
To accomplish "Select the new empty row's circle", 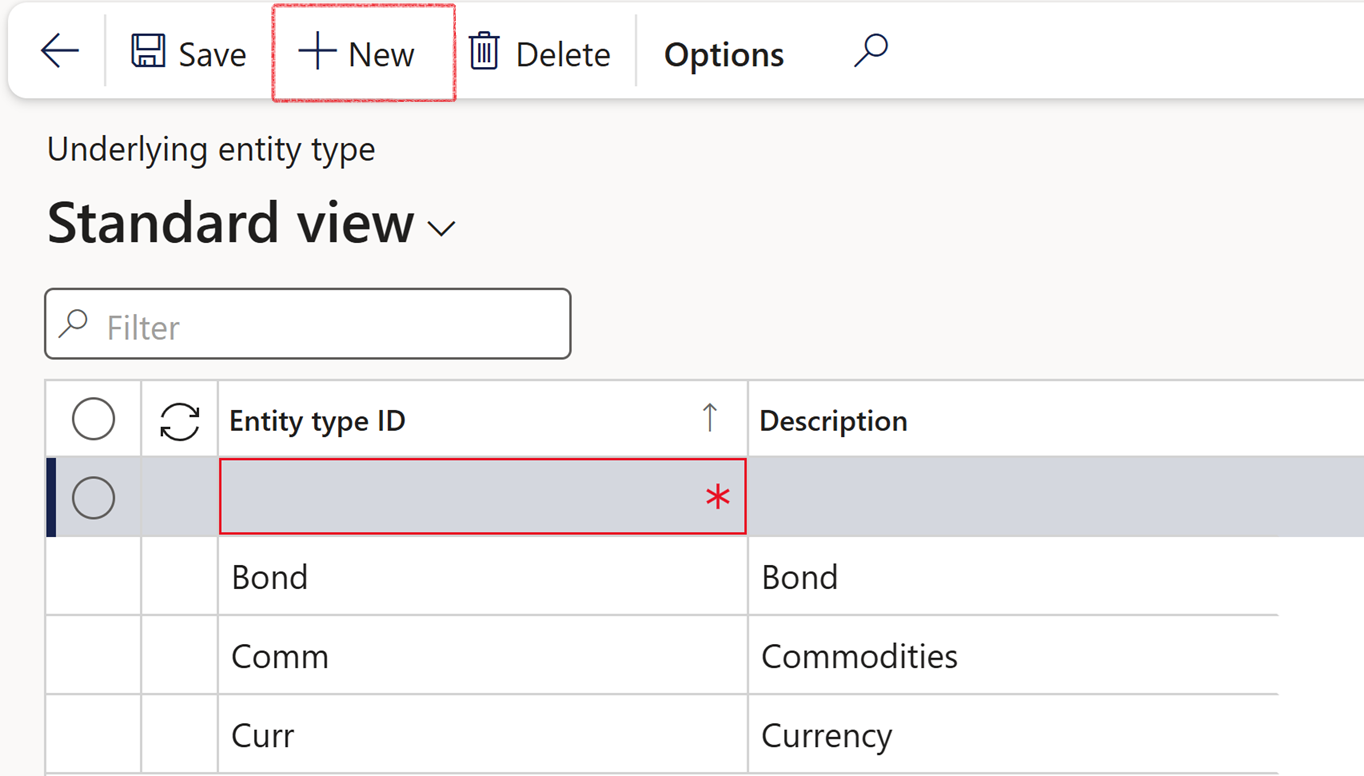I will pyautogui.click(x=93, y=498).
